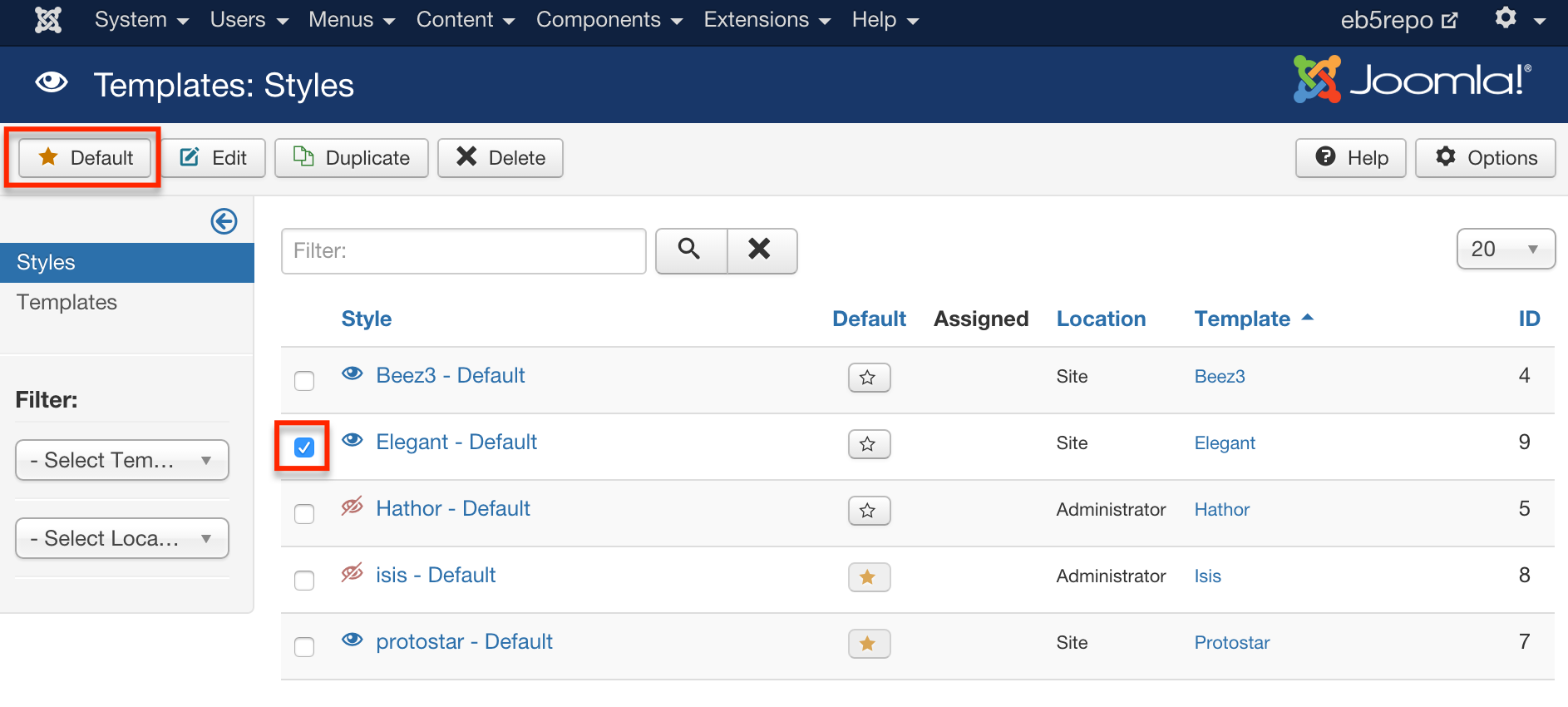Click the search magnifier button
Screen dimensions: 1568x707
(691, 250)
